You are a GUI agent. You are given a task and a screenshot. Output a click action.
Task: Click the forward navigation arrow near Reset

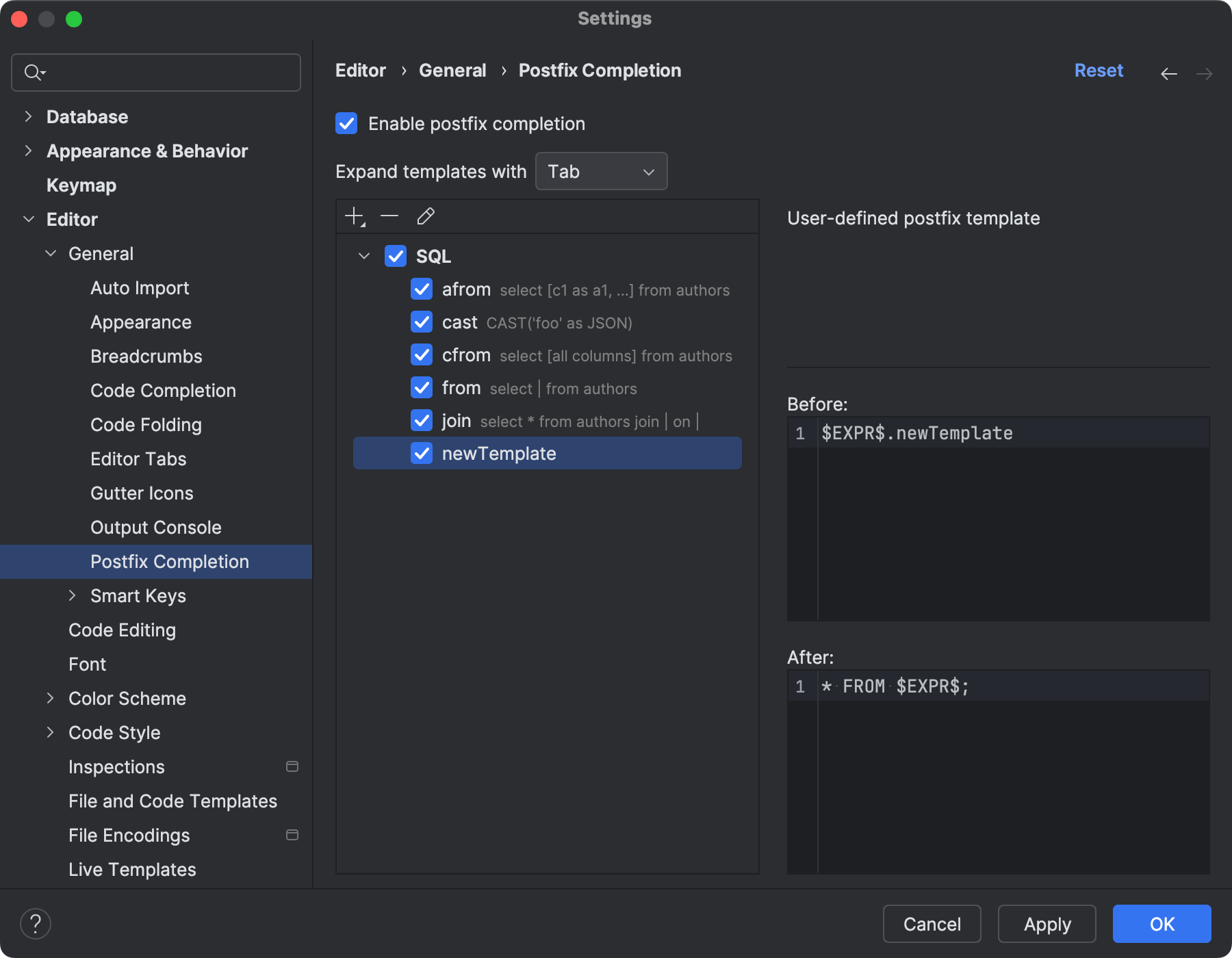(x=1206, y=73)
